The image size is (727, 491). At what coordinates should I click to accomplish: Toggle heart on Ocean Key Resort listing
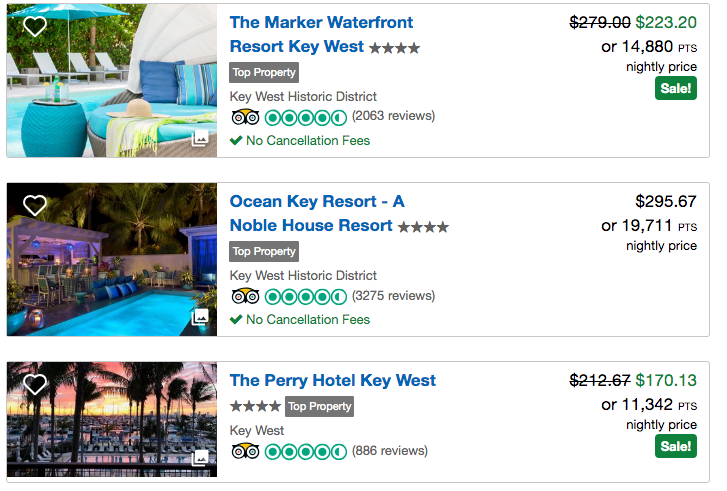click(35, 206)
